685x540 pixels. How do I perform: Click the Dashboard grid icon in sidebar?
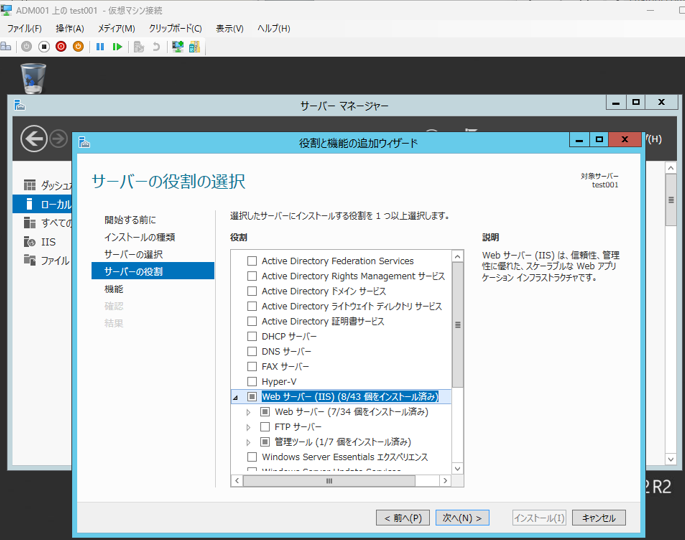30,185
